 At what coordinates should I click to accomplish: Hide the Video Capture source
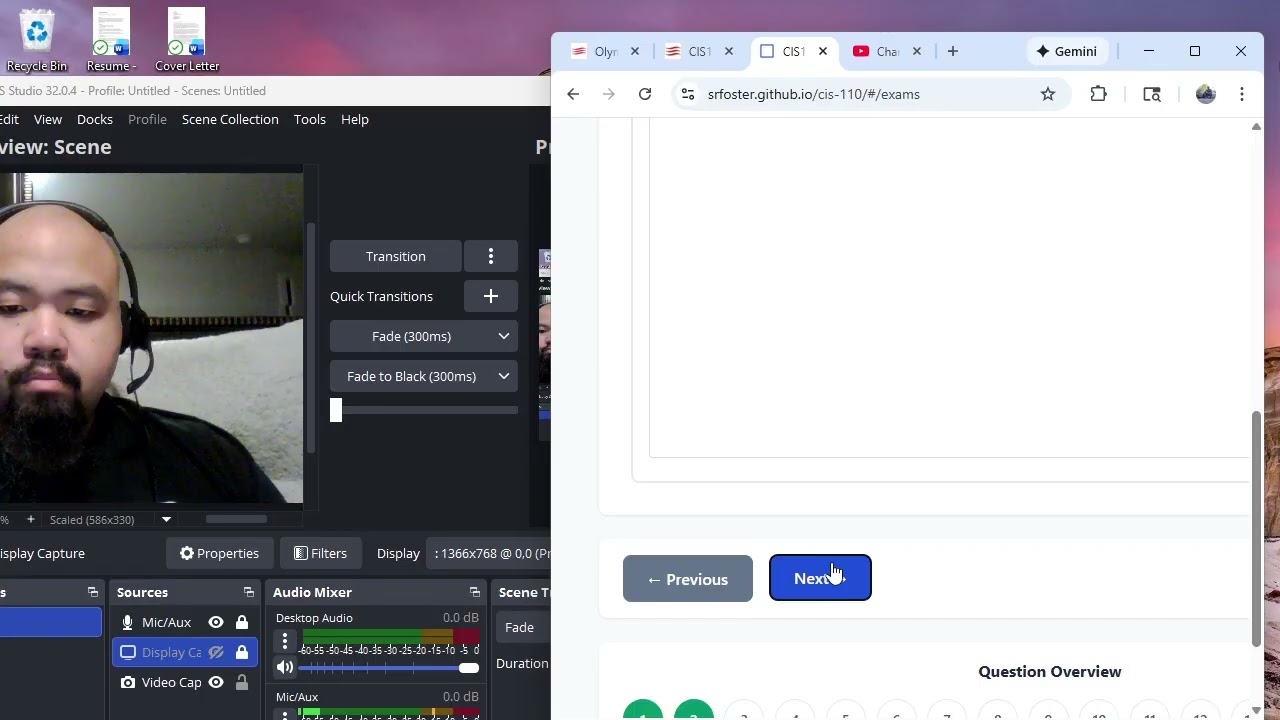pyautogui.click(x=216, y=682)
